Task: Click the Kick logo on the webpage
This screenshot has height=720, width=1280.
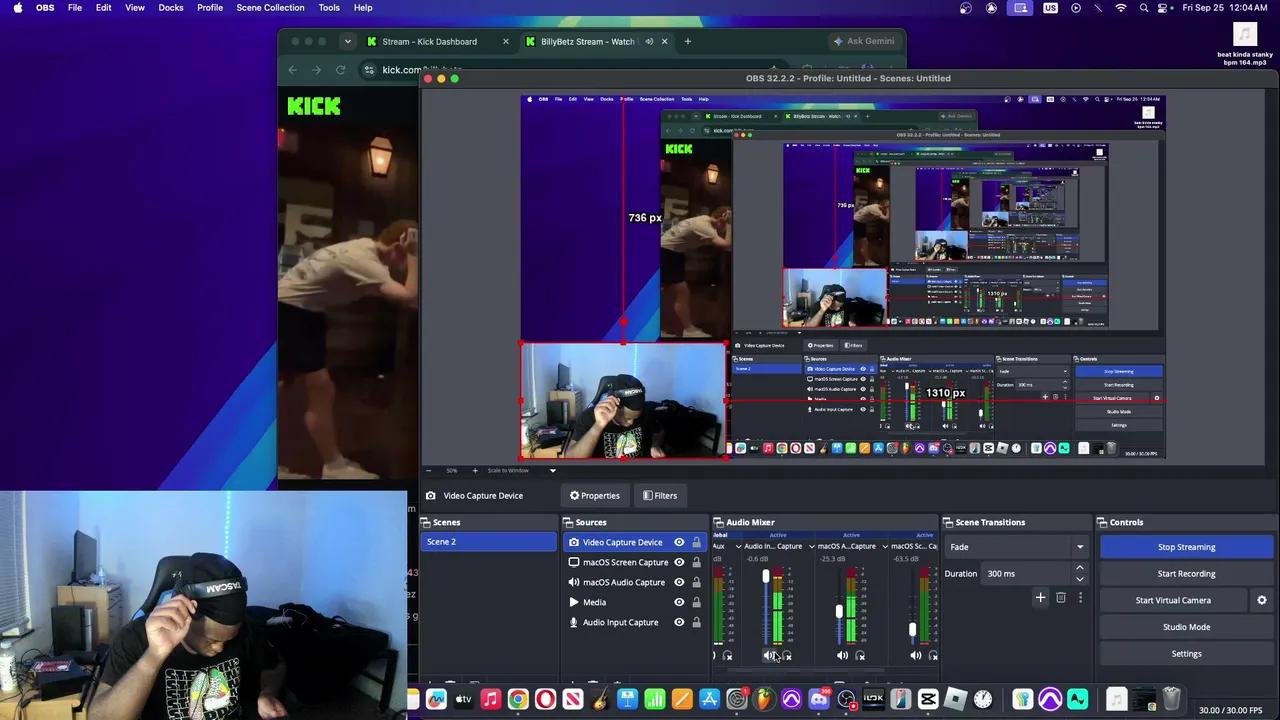Action: pyautogui.click(x=314, y=106)
